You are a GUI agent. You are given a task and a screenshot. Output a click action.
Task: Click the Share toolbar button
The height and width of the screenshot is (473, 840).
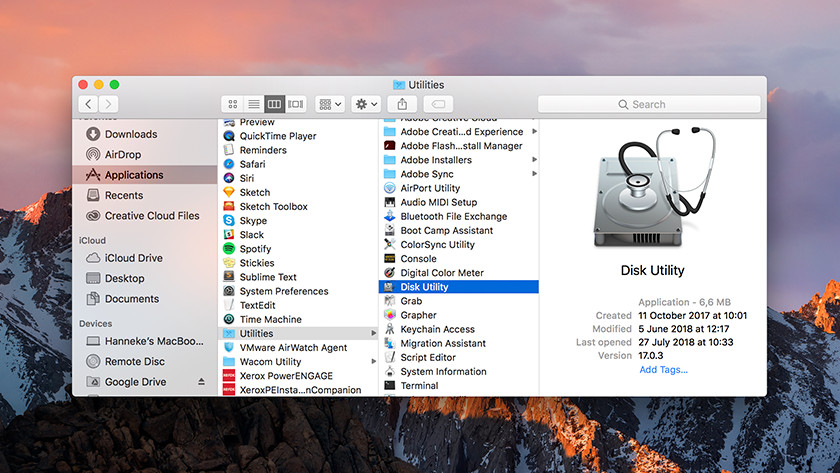click(x=402, y=104)
